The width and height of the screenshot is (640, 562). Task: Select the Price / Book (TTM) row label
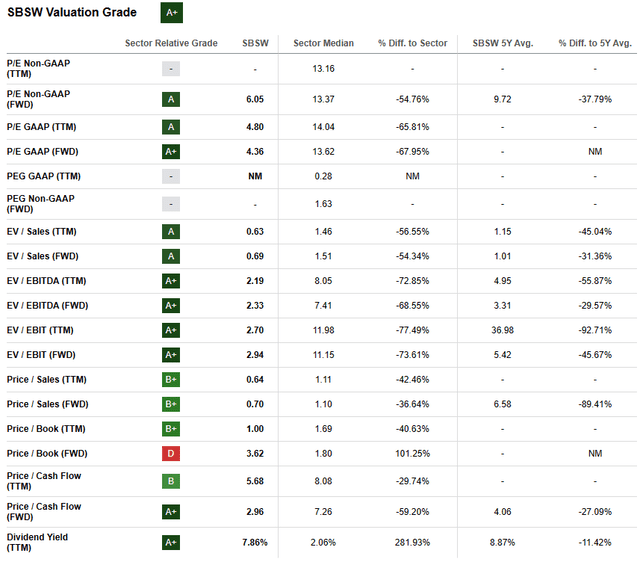46,429
